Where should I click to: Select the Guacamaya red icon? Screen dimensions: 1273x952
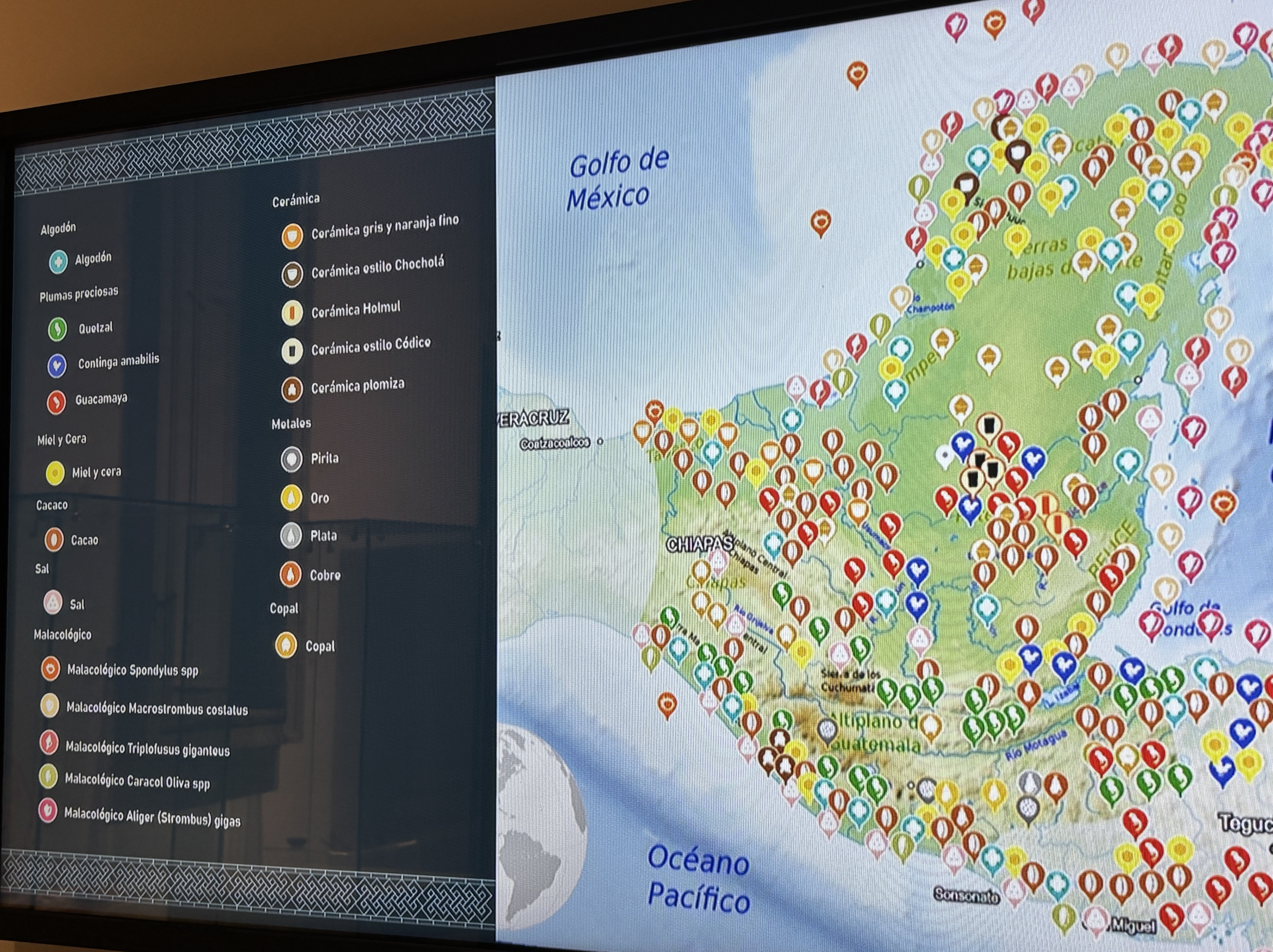click(56, 402)
